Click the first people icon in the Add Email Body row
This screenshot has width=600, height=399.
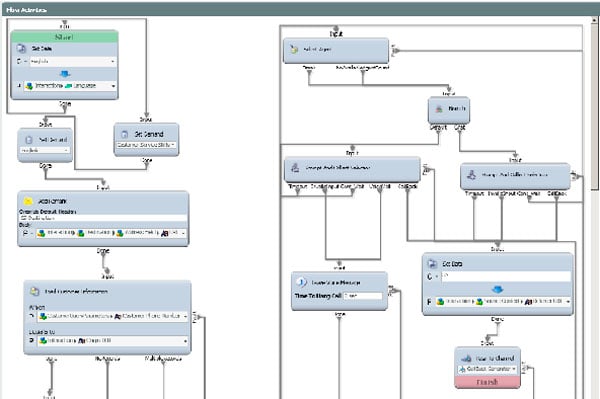41,233
